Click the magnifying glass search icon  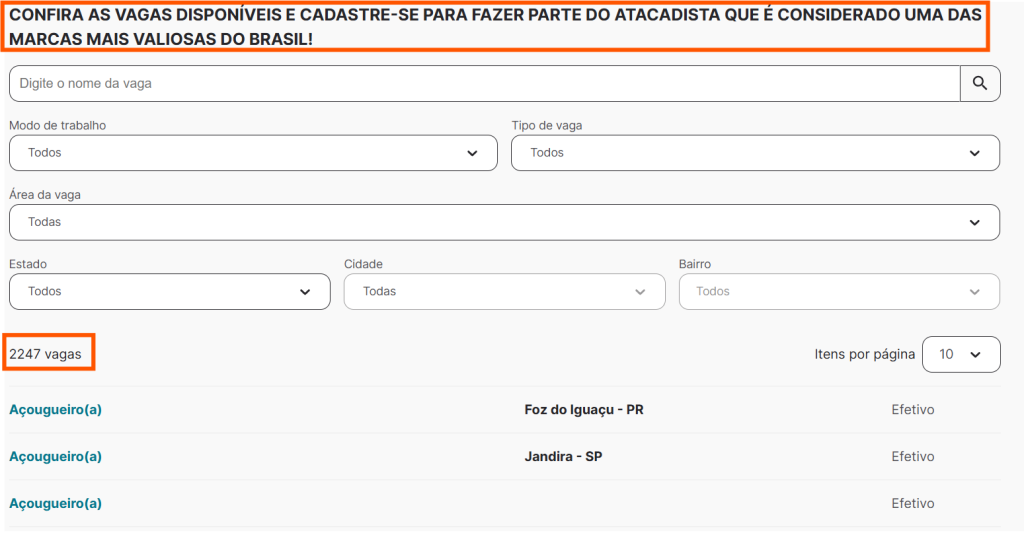980,83
